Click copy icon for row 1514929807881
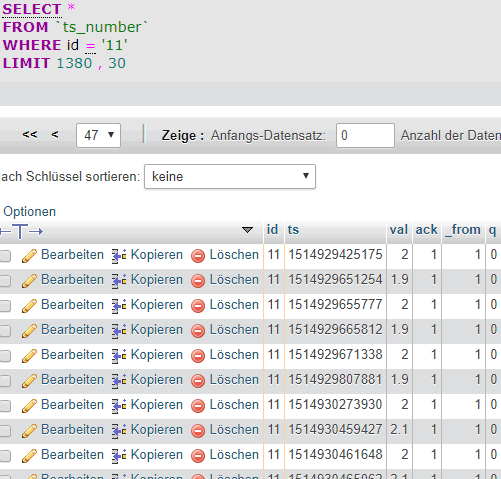The height and width of the screenshot is (479, 501). (x=119, y=381)
